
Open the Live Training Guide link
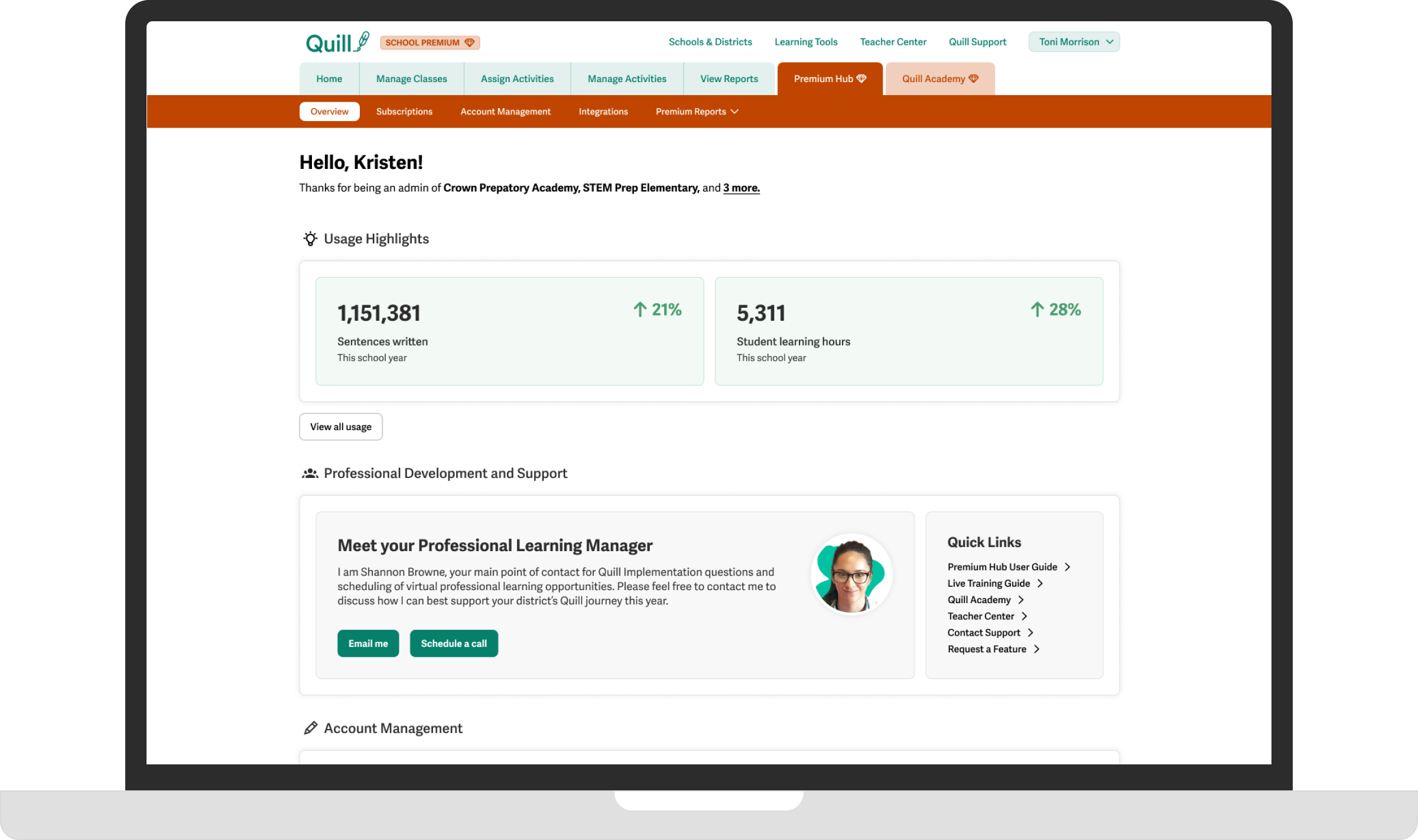(989, 583)
